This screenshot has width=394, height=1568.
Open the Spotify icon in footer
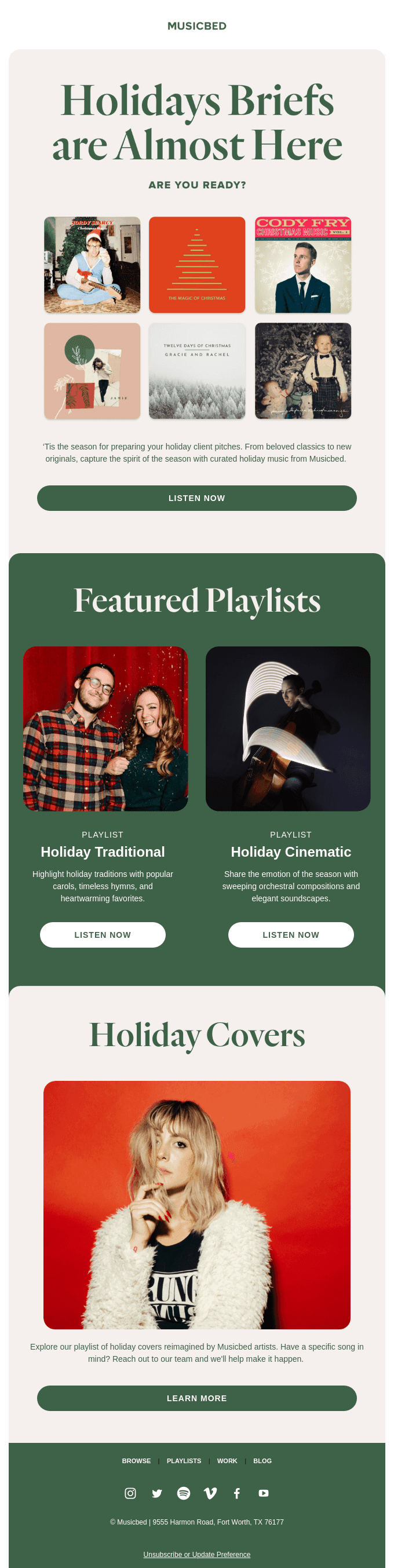pyautogui.click(x=183, y=1493)
